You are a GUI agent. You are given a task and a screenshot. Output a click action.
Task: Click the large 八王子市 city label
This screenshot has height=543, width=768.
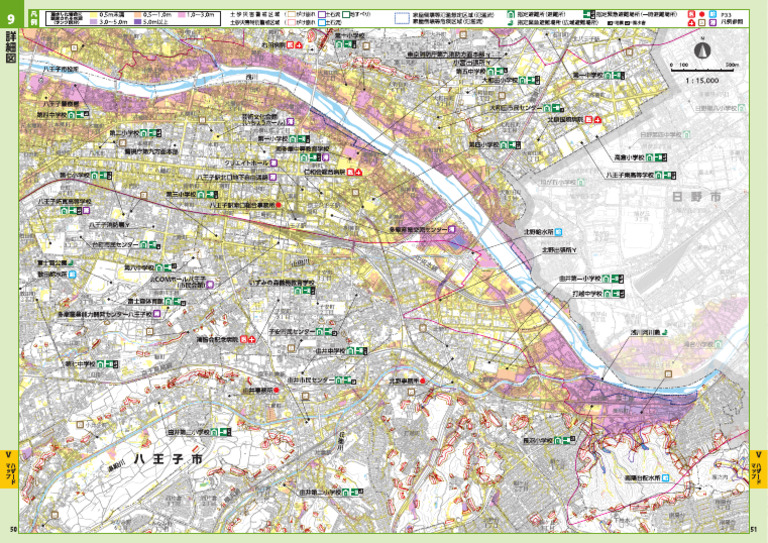(168, 459)
